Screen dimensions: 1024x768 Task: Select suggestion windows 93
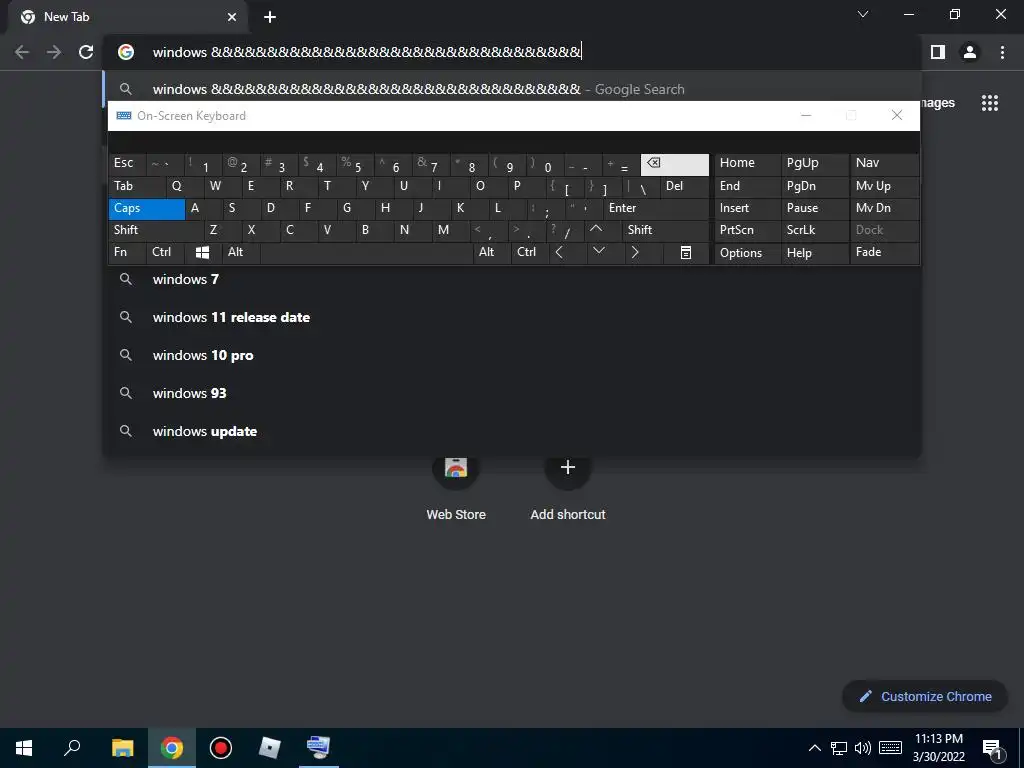point(513,393)
